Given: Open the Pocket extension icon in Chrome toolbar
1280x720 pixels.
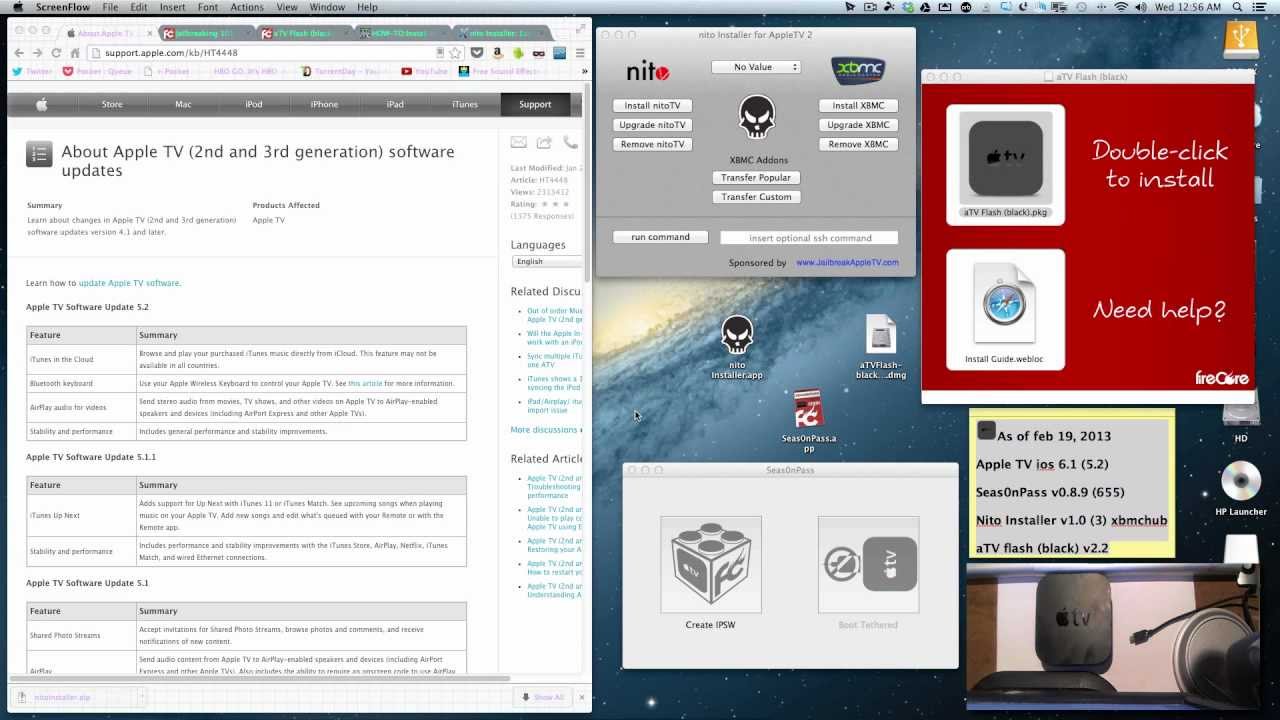Looking at the screenshot, I should pyautogui.click(x=477, y=53).
